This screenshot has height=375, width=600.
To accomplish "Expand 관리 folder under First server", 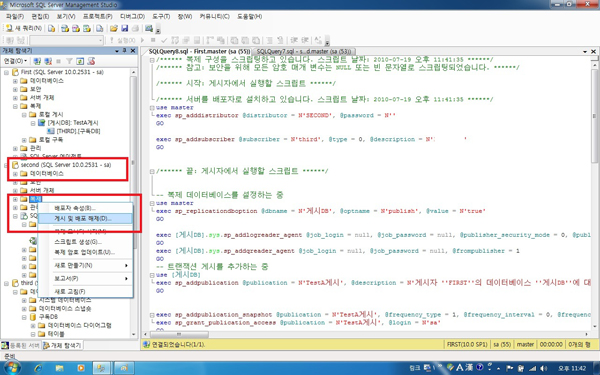I will (15, 148).
